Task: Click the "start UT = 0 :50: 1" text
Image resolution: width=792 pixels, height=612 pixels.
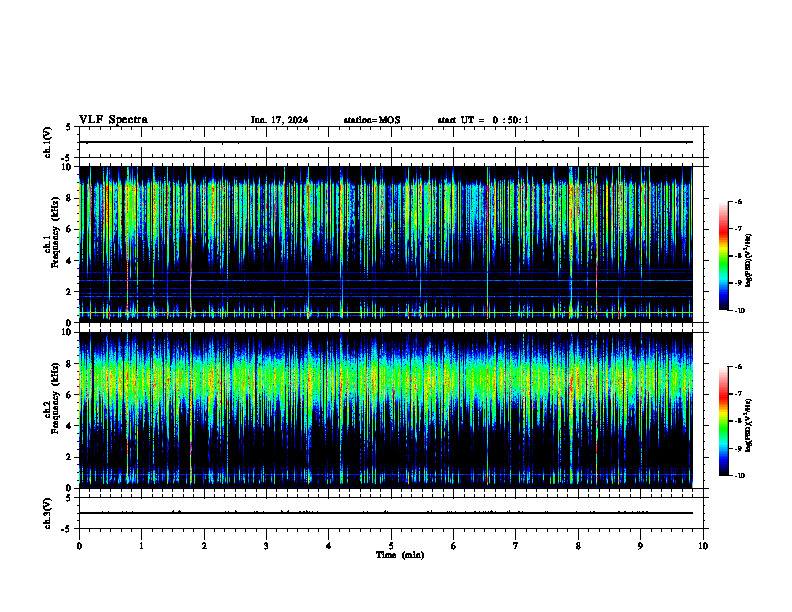Action: pos(483,120)
